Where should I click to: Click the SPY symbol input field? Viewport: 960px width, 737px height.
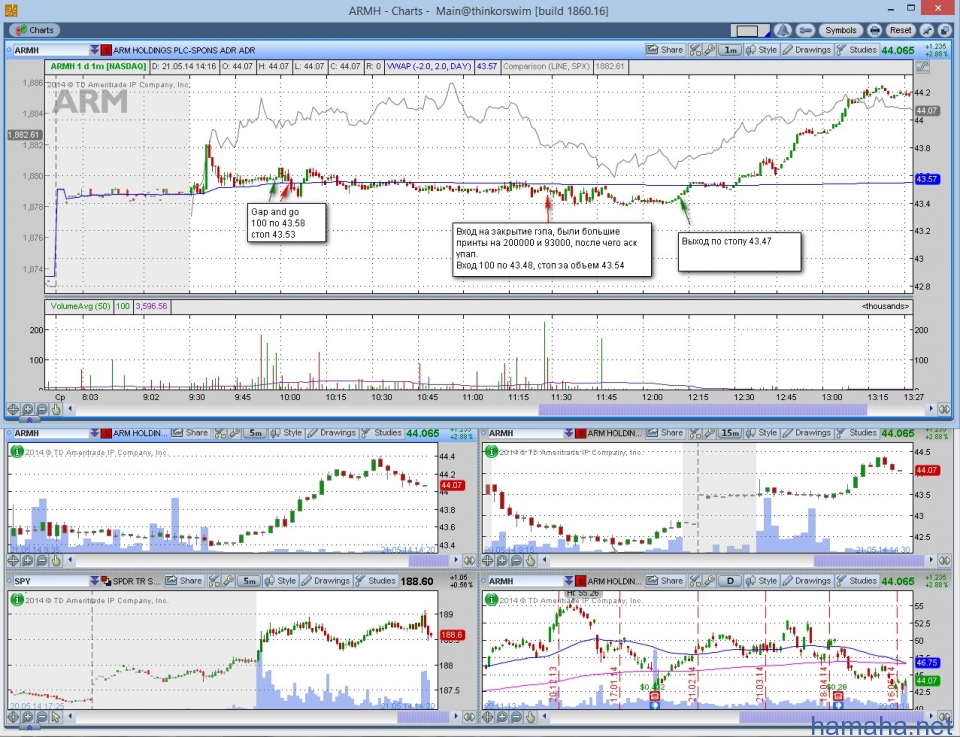coord(50,581)
